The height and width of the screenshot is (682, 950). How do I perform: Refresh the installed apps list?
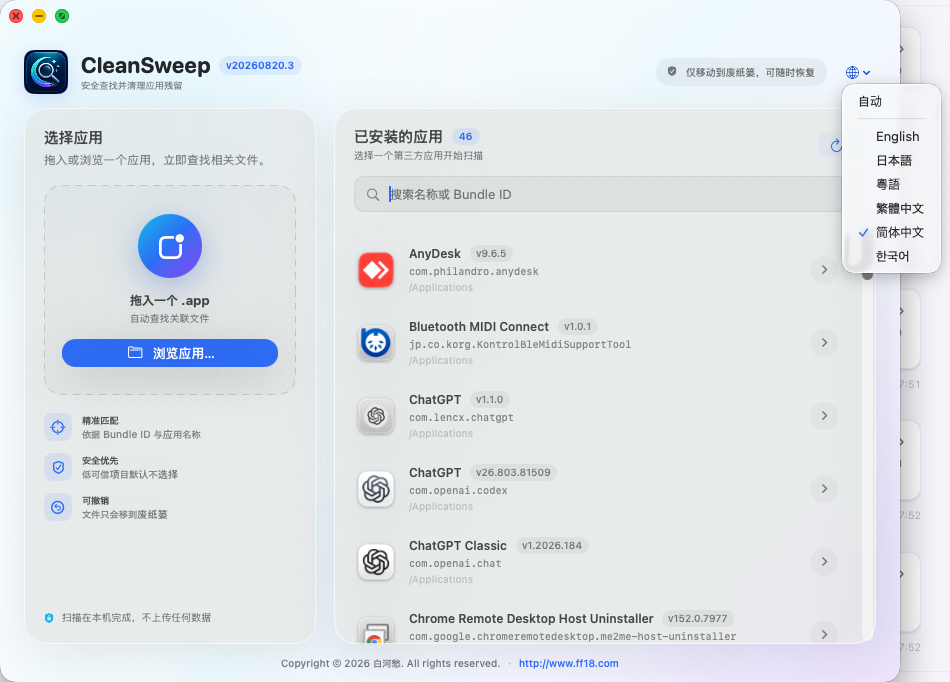(835, 145)
